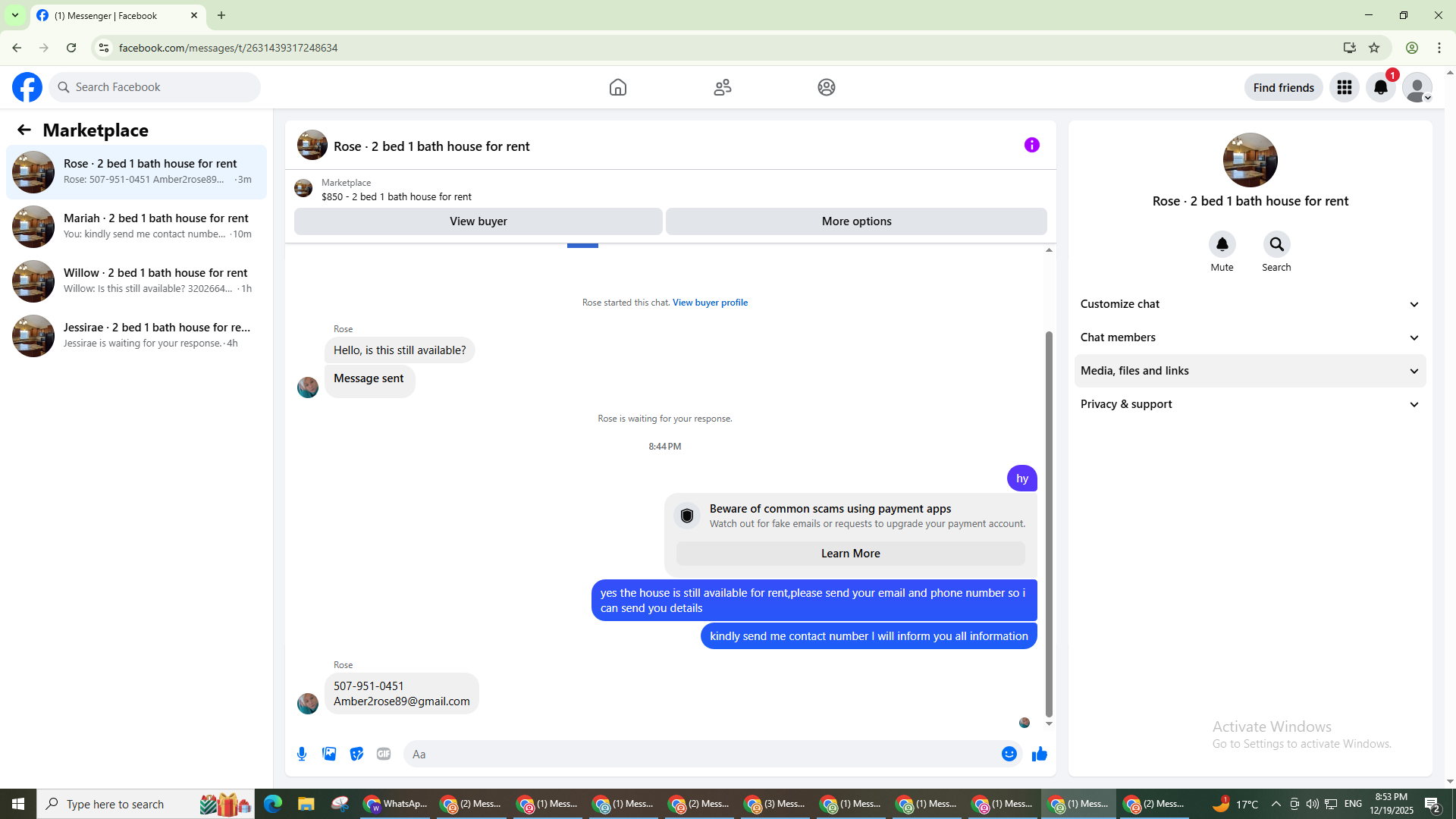1456x819 pixels.
Task: Expand Privacy & support section
Action: [1250, 404]
